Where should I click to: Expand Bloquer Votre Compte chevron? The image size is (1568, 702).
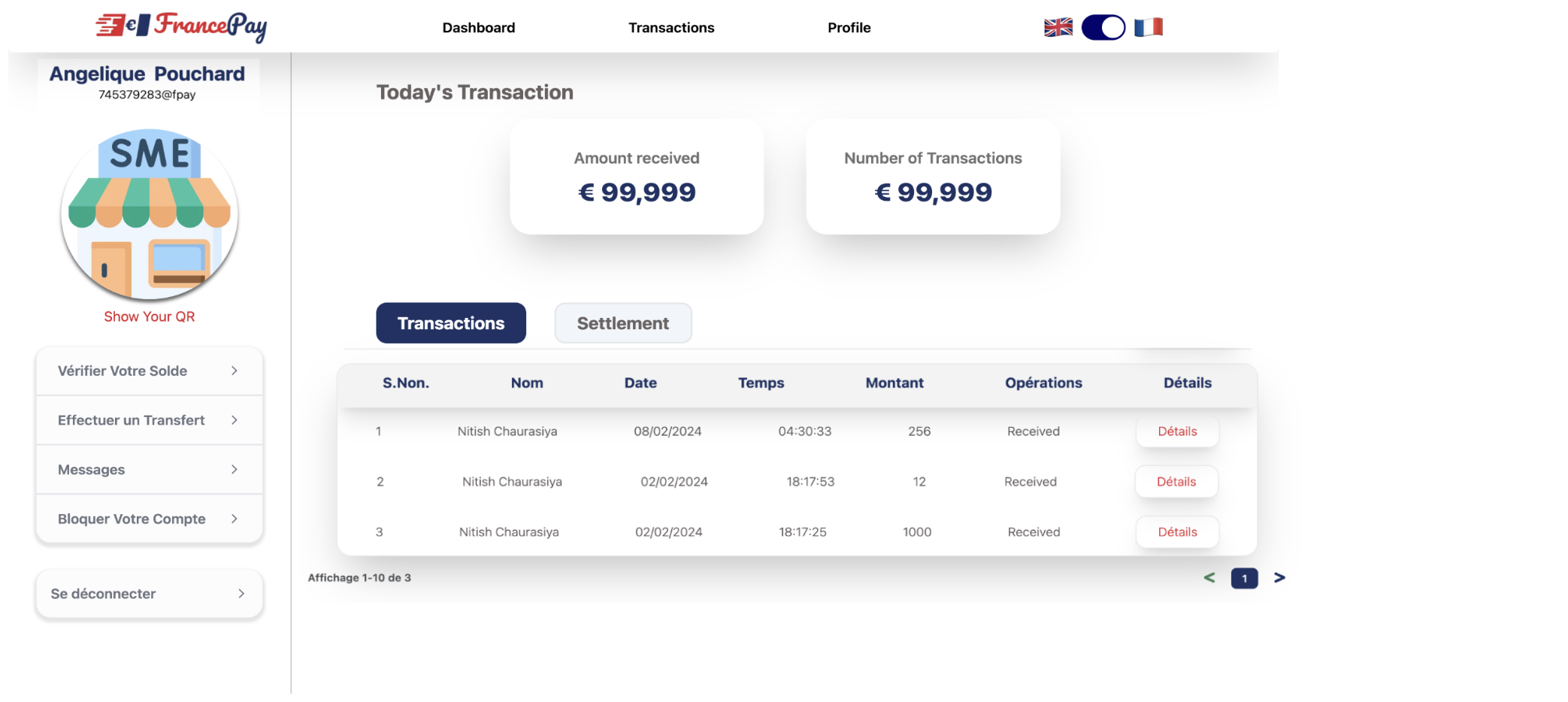235,519
